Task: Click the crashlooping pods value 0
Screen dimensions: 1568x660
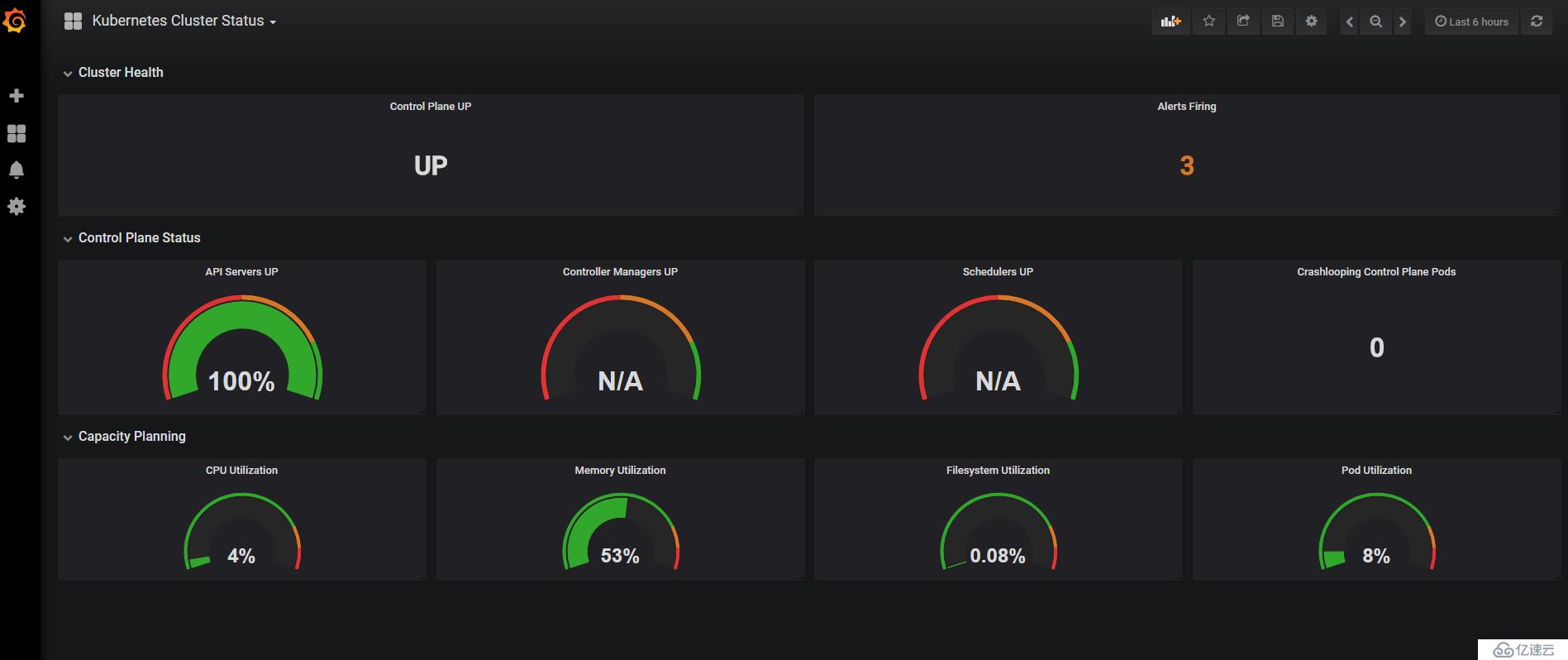Action: pos(1377,347)
